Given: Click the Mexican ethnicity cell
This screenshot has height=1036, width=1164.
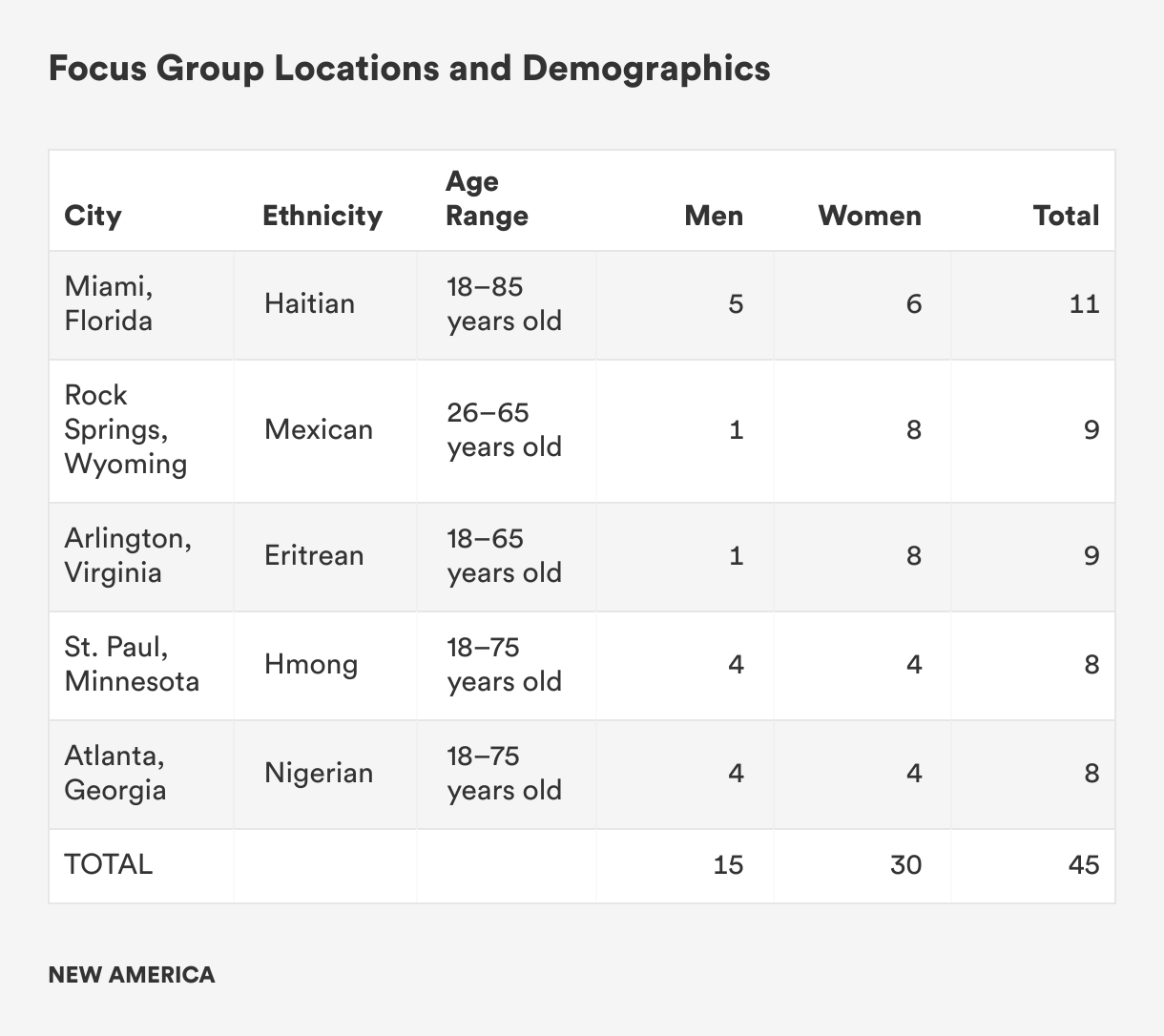Looking at the screenshot, I should coord(319,429).
